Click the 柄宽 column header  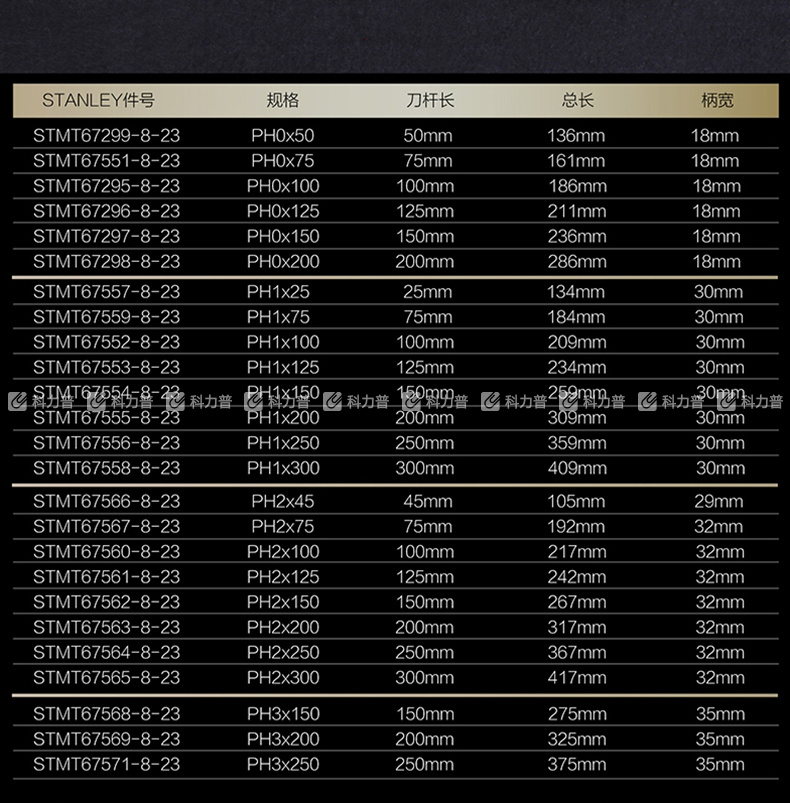point(717,101)
